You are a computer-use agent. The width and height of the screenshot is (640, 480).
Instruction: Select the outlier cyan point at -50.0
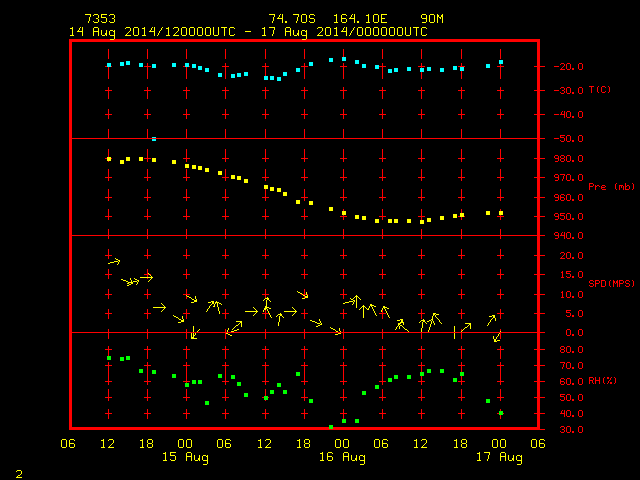point(154,139)
